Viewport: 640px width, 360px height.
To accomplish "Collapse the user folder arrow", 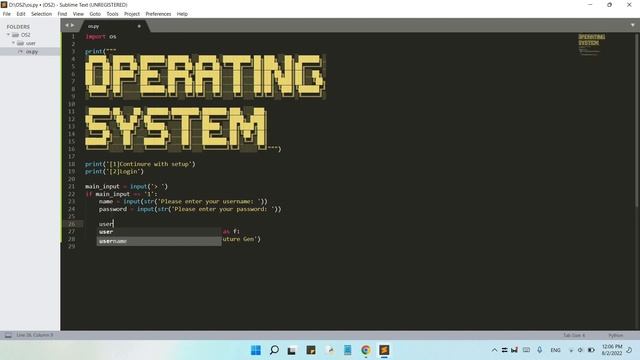I will point(13,43).
